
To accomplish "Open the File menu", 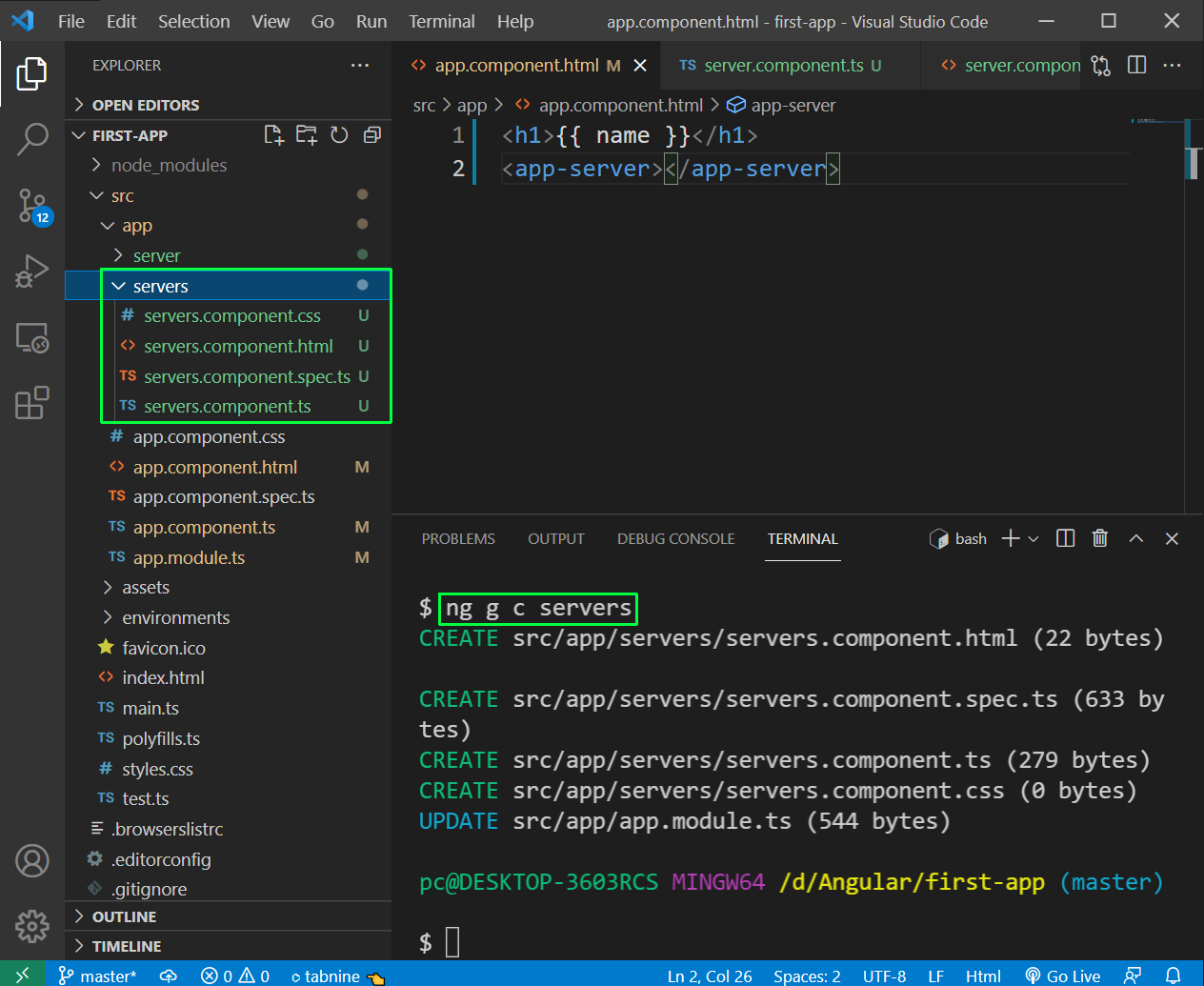I will pyautogui.click(x=71, y=21).
